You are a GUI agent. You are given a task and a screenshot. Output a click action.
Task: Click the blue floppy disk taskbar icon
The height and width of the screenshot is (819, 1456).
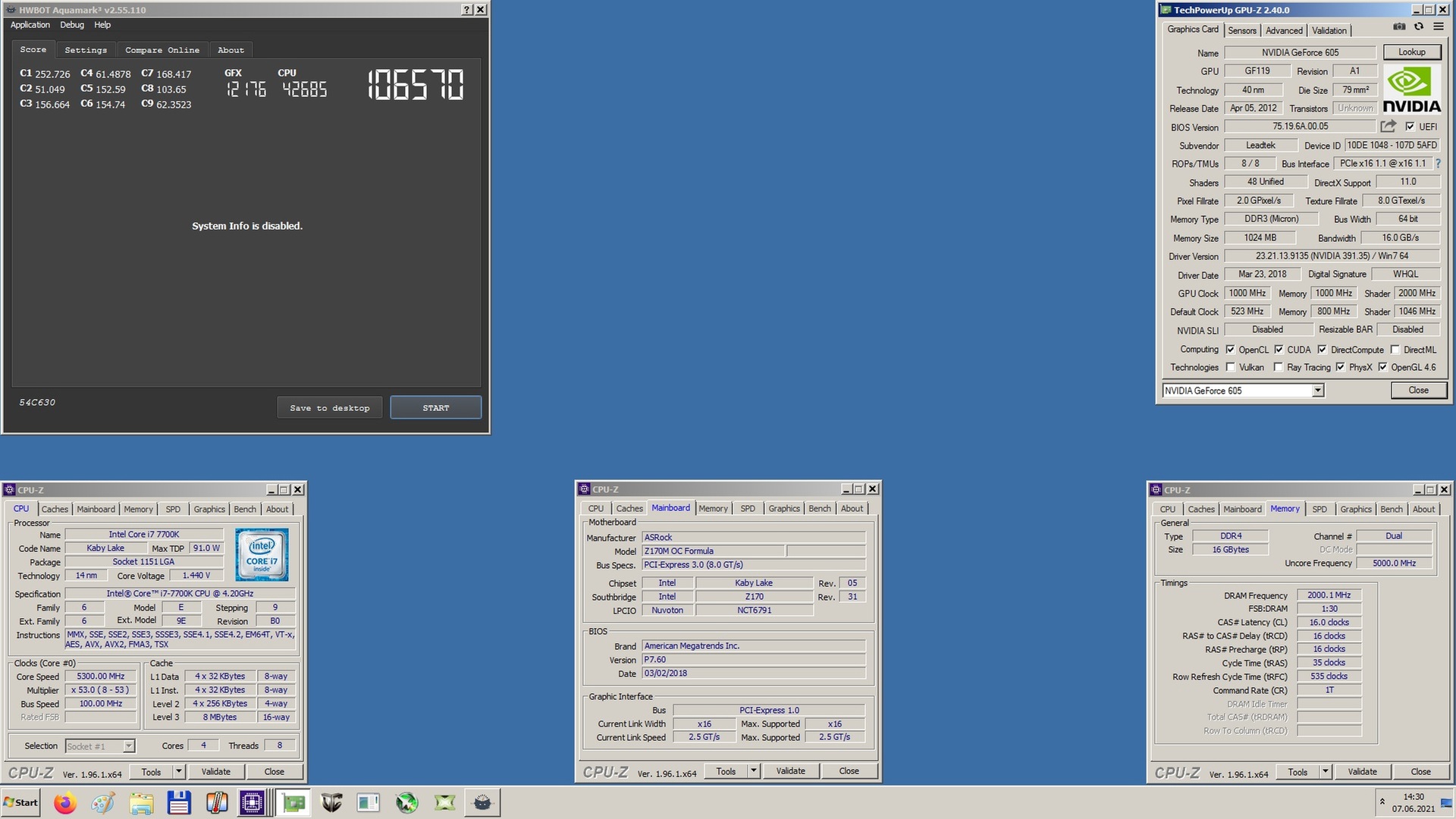(179, 802)
